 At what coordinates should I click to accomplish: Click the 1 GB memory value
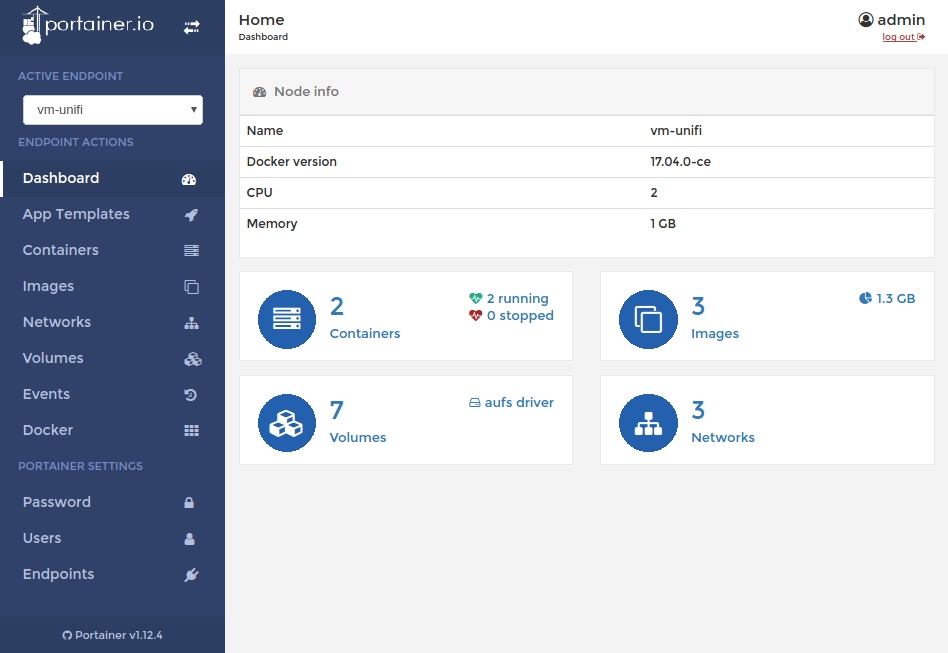[x=663, y=224]
